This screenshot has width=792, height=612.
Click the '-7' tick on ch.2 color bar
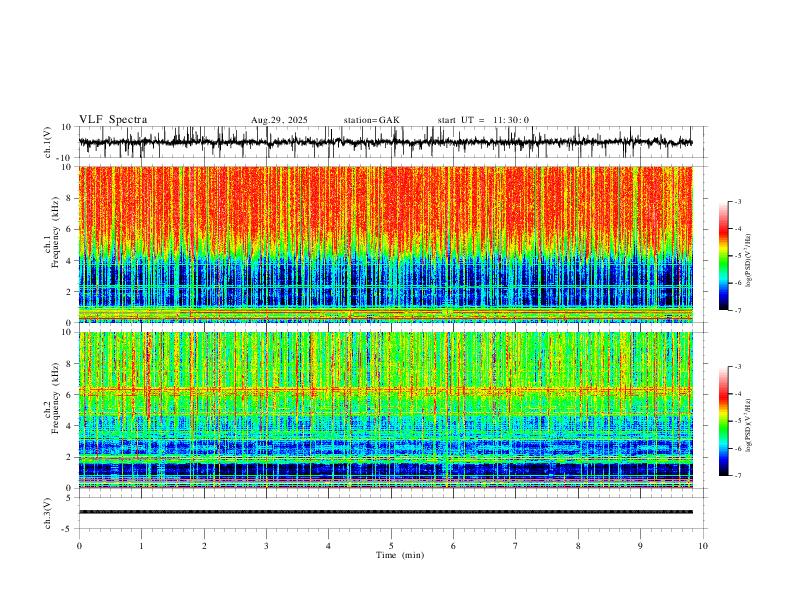[738, 476]
